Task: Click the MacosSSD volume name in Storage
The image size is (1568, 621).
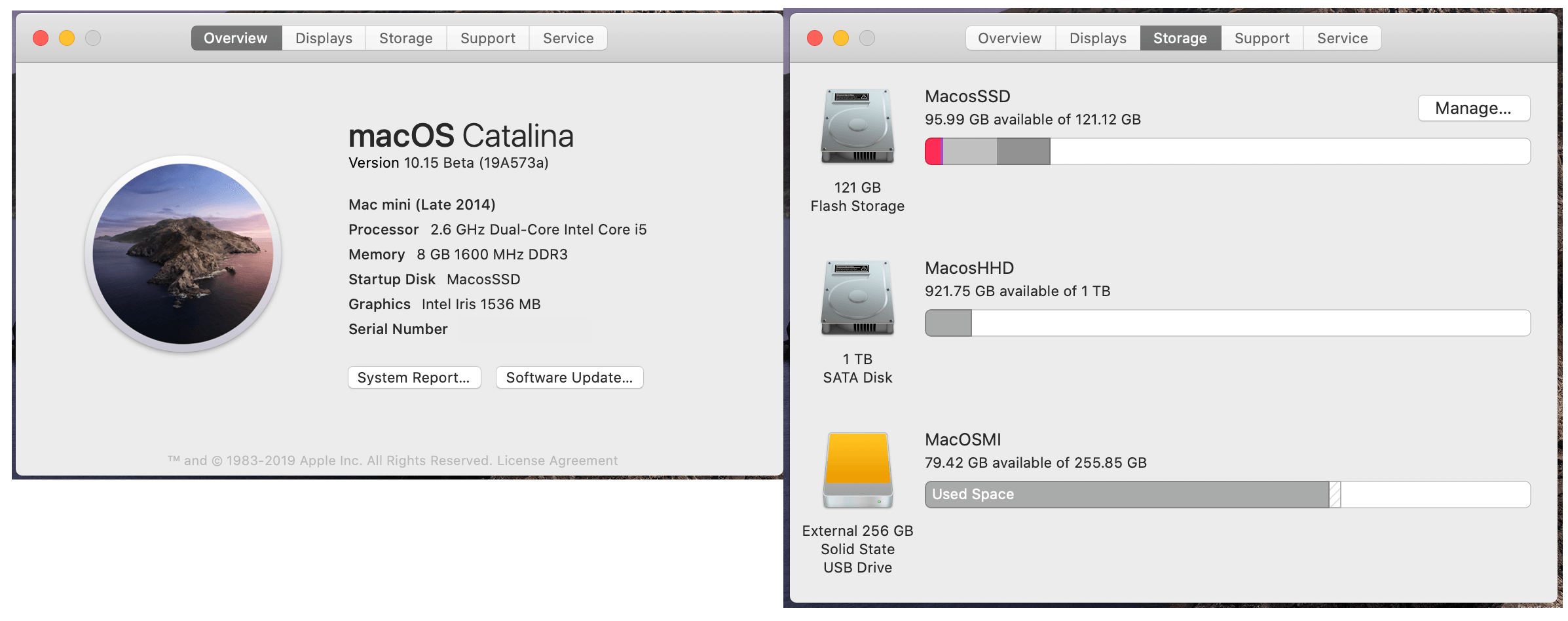Action: [x=967, y=96]
